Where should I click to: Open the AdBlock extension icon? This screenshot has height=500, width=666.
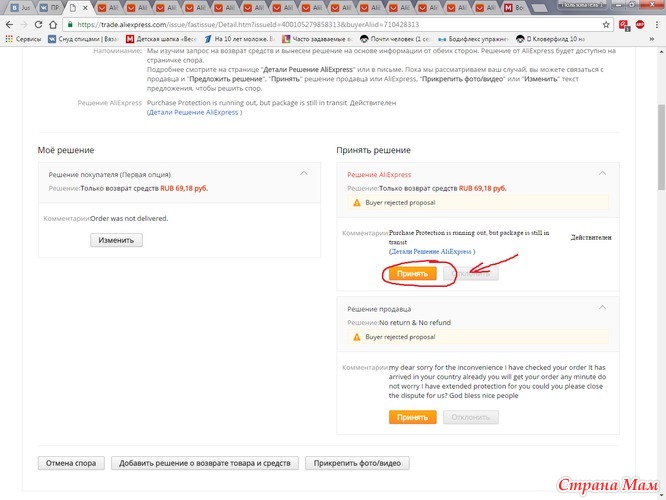[x=640, y=25]
